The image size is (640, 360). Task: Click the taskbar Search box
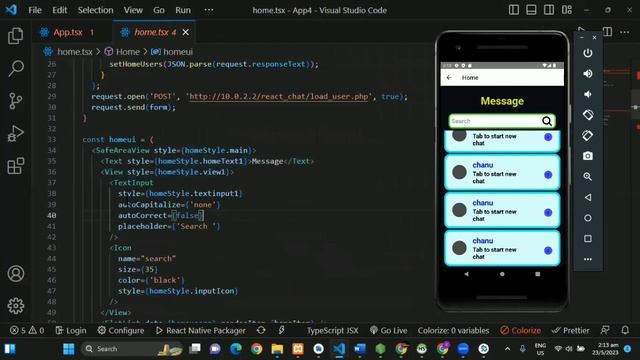coord(131,349)
